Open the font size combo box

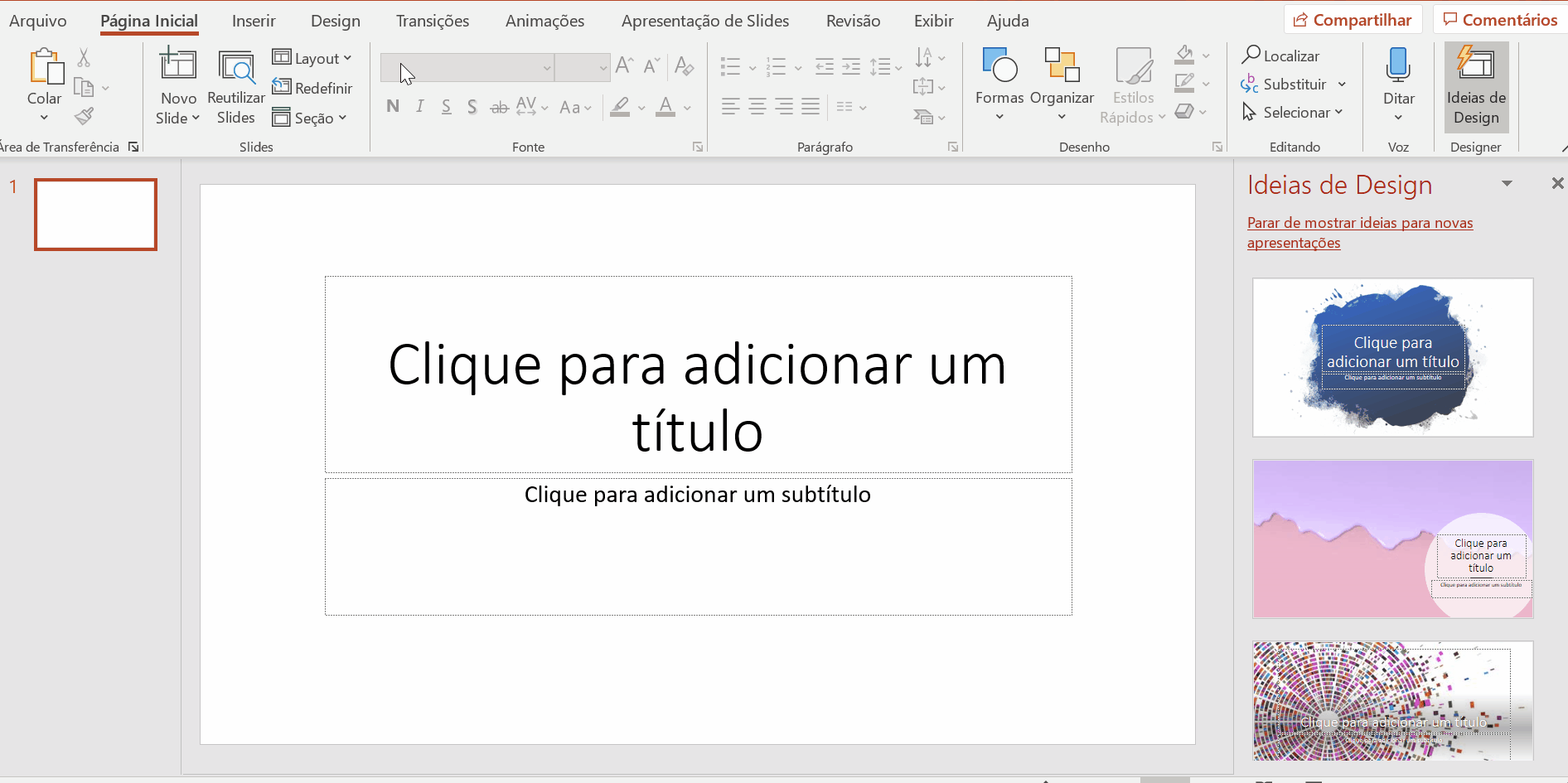tap(583, 67)
